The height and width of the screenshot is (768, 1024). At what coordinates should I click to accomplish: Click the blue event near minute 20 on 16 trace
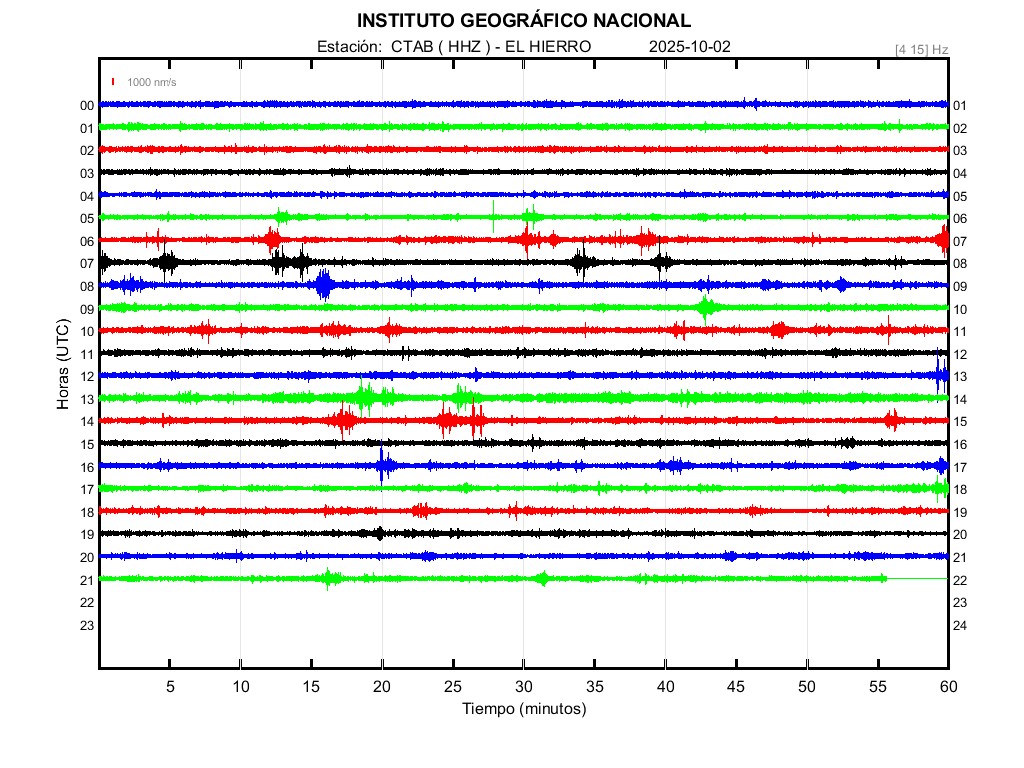[381, 465]
